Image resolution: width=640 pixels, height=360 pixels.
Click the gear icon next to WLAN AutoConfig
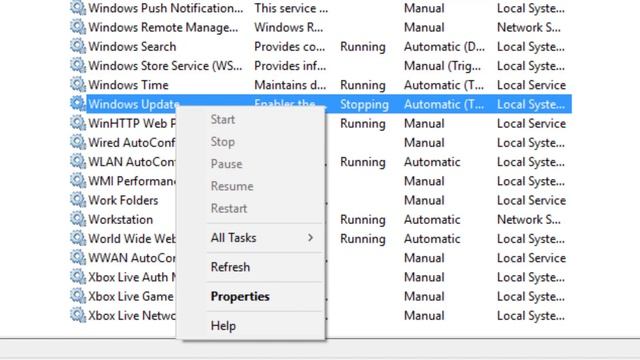pos(78,161)
